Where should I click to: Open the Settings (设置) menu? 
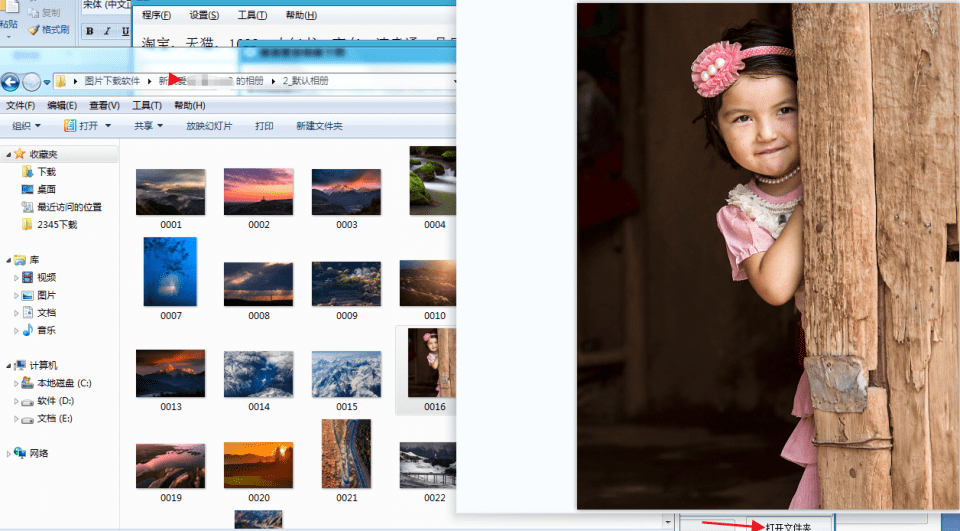pyautogui.click(x=204, y=15)
